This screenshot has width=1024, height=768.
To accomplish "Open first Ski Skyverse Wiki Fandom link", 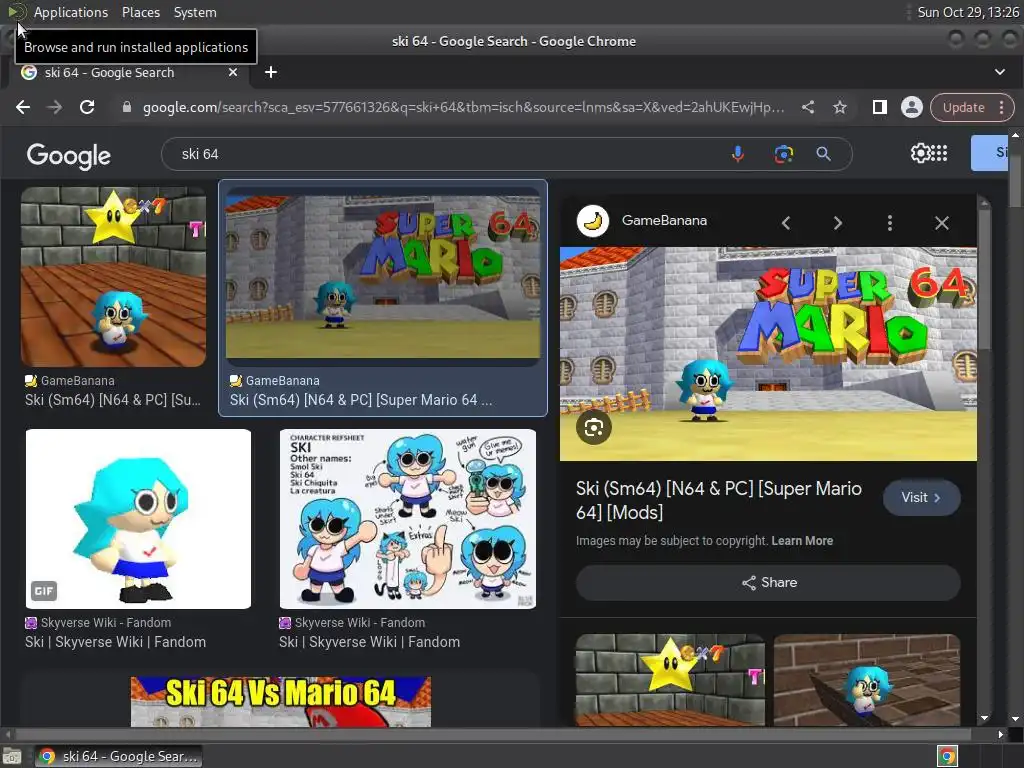I will click(116, 642).
